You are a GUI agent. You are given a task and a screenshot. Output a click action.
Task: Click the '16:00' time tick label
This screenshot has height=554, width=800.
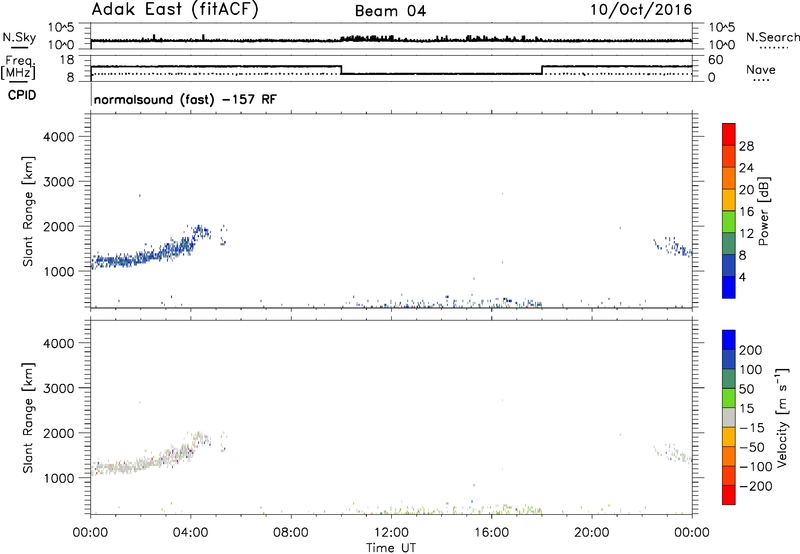(x=491, y=533)
